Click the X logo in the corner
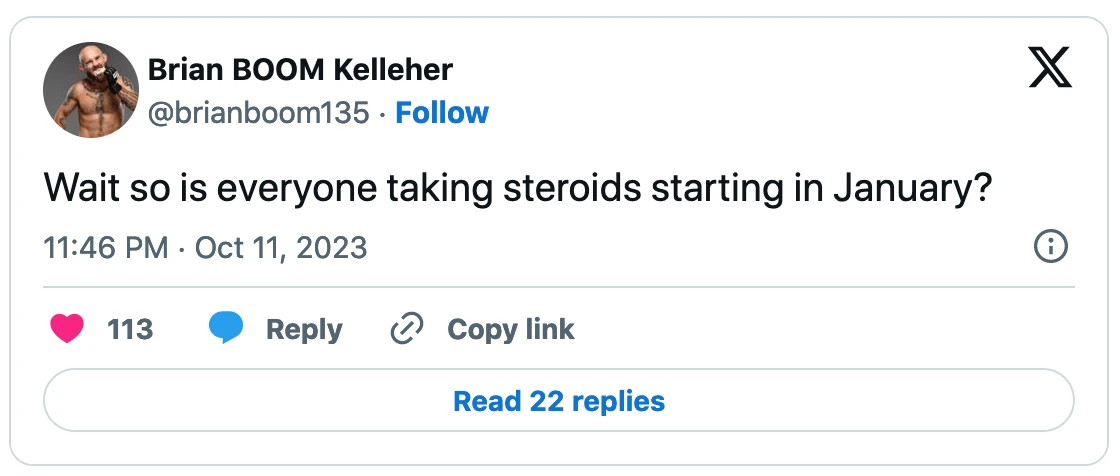 pyautogui.click(x=1049, y=70)
